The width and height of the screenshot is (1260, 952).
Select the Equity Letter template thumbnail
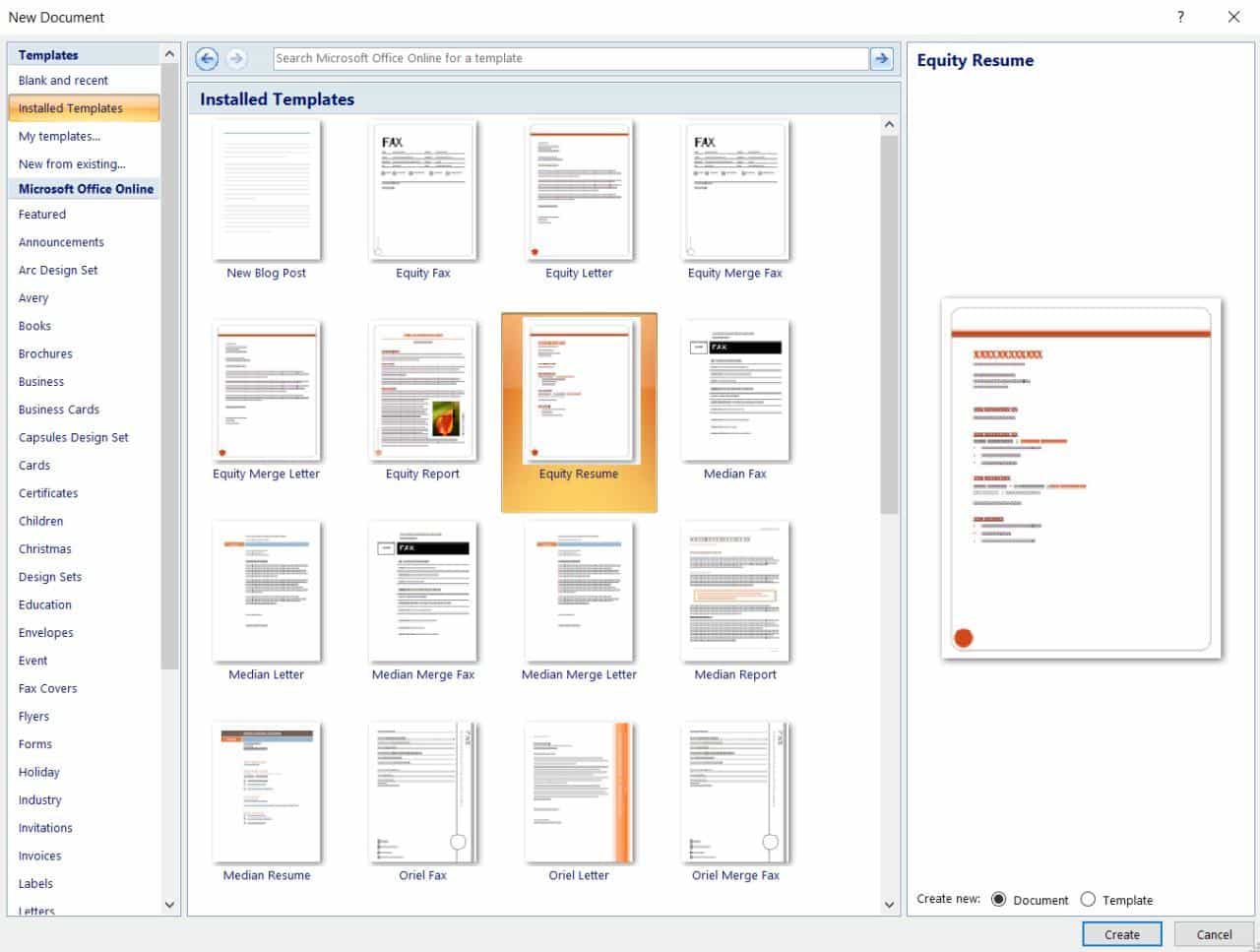(579, 191)
